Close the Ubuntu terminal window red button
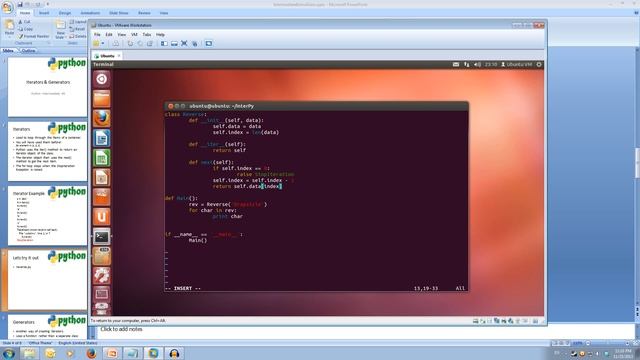Image resolution: width=640 pixels, height=360 pixels. pyautogui.click(x=171, y=106)
